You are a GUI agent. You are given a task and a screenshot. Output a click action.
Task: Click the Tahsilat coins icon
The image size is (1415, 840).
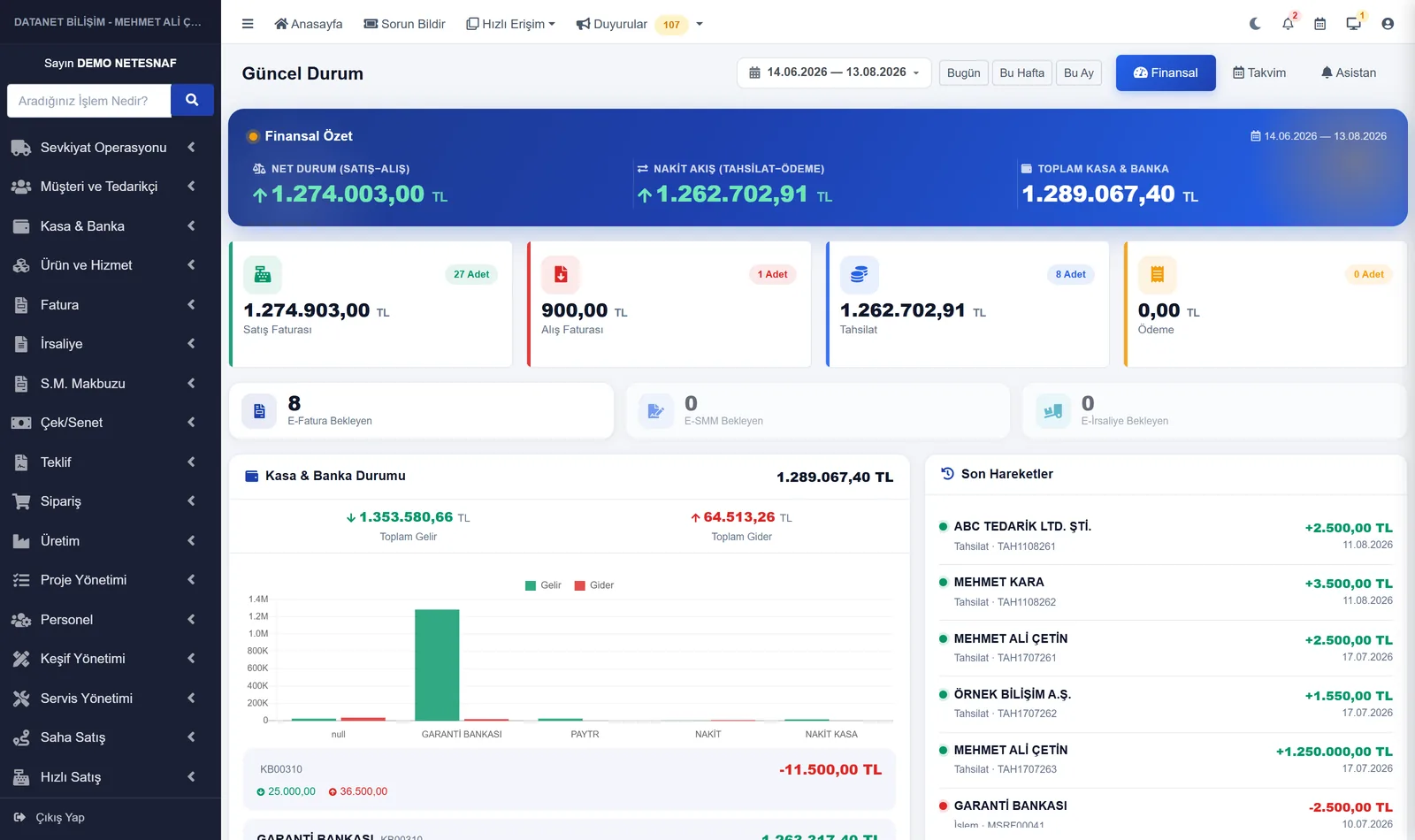[859, 275]
